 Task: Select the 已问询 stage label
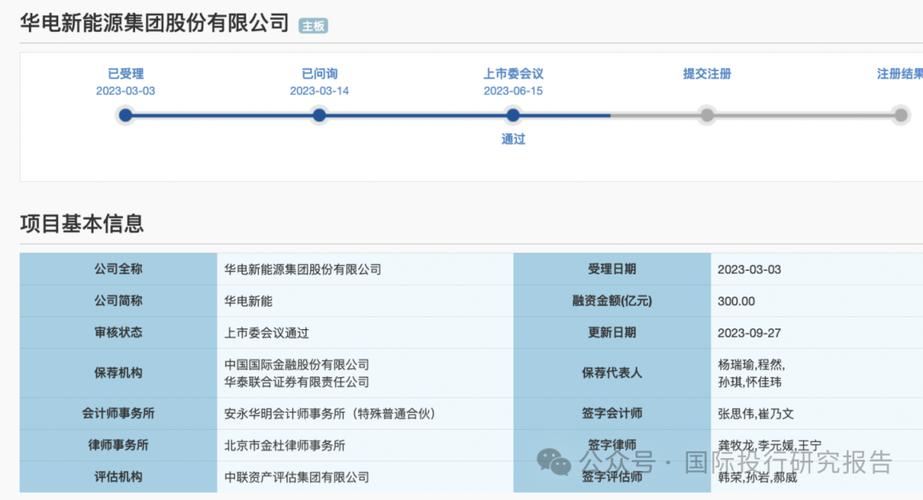click(x=319, y=73)
